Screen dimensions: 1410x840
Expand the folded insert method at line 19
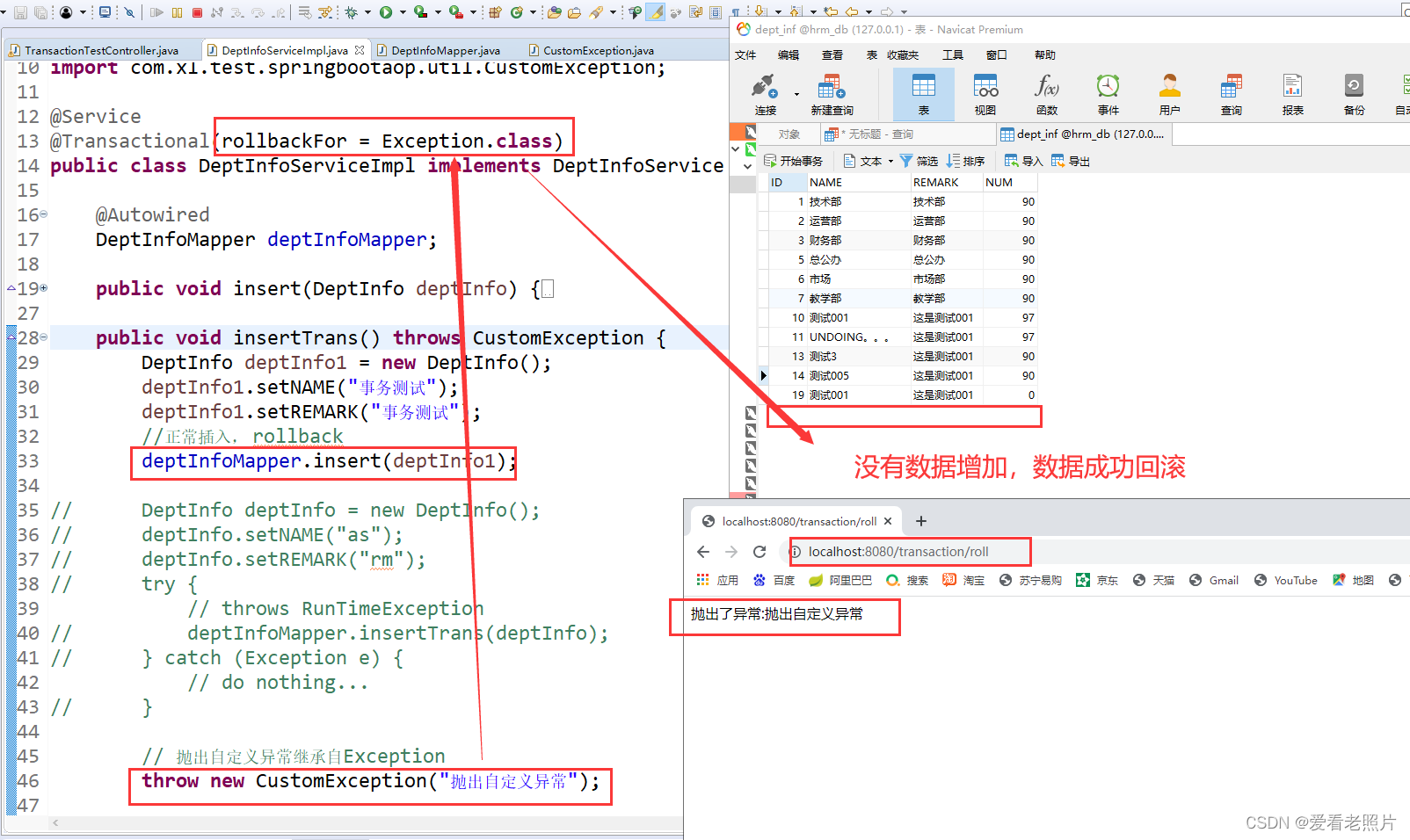click(44, 287)
